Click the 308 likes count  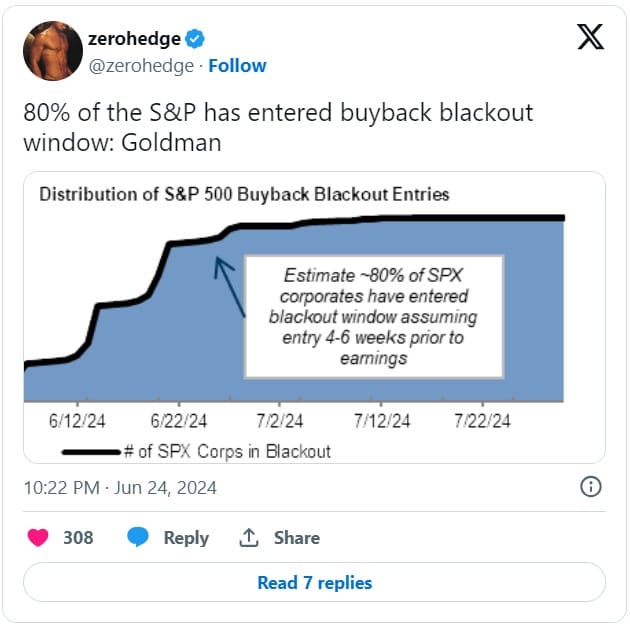(78, 538)
